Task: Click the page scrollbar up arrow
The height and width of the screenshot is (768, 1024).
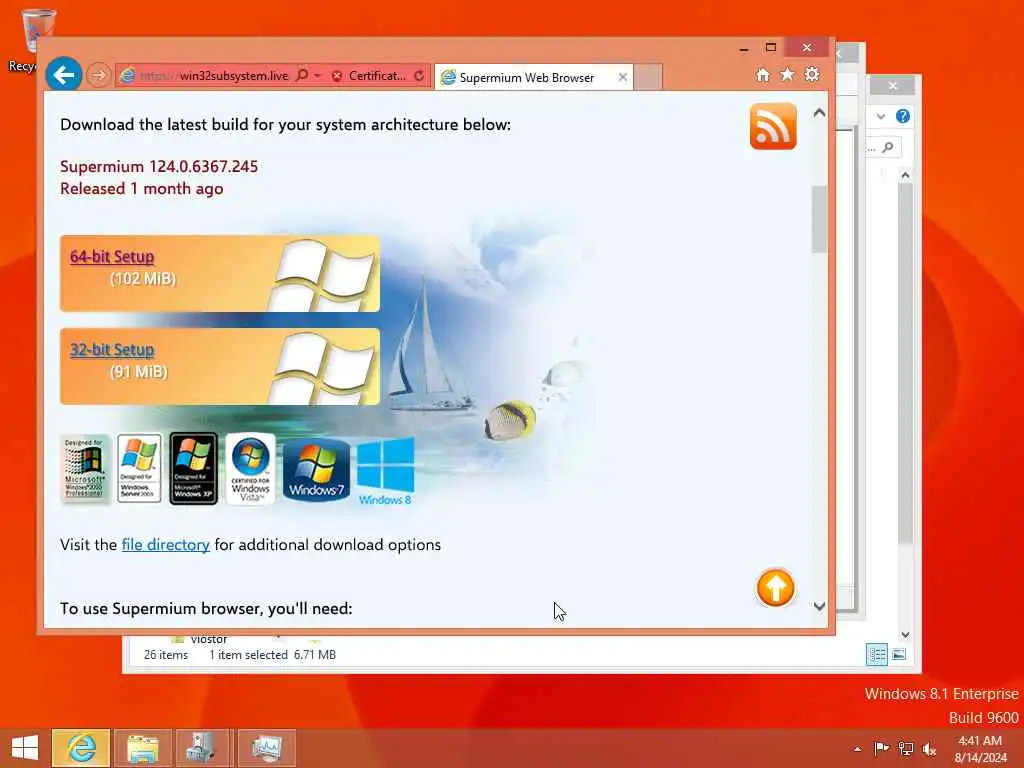Action: [x=819, y=113]
